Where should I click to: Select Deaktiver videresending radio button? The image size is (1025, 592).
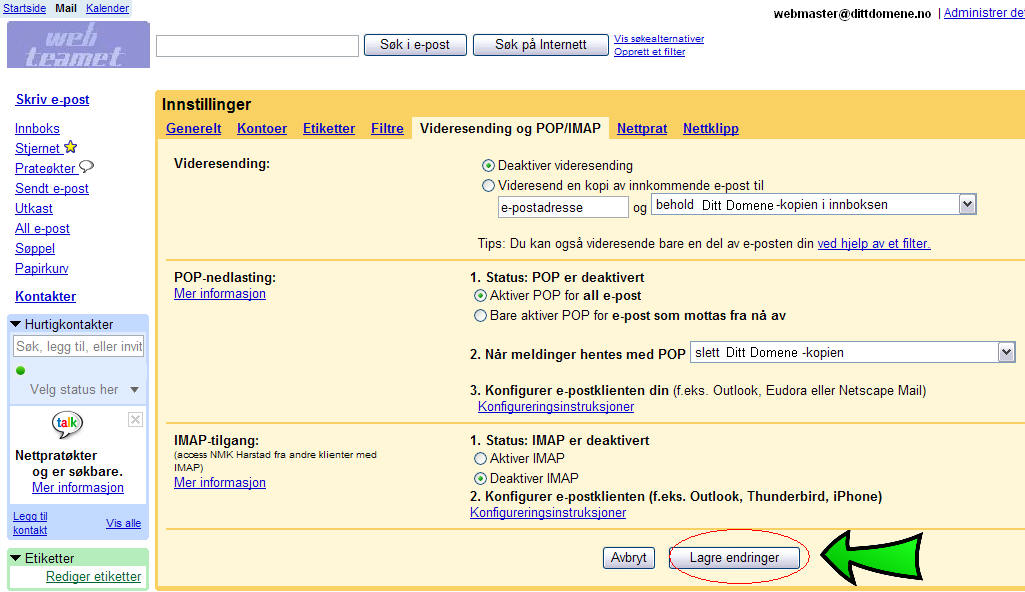point(488,165)
